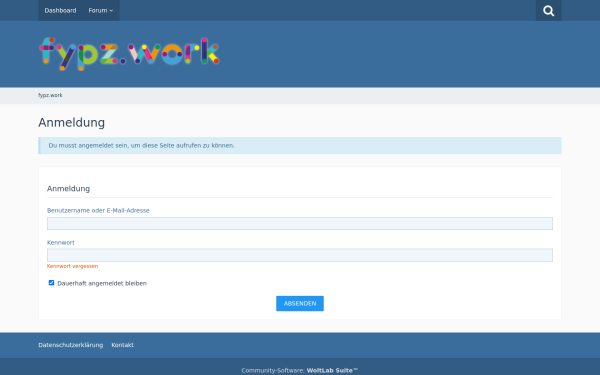Visit the WoltLab Suite link
Viewport: 600px width, 375px height.
[x=332, y=370]
